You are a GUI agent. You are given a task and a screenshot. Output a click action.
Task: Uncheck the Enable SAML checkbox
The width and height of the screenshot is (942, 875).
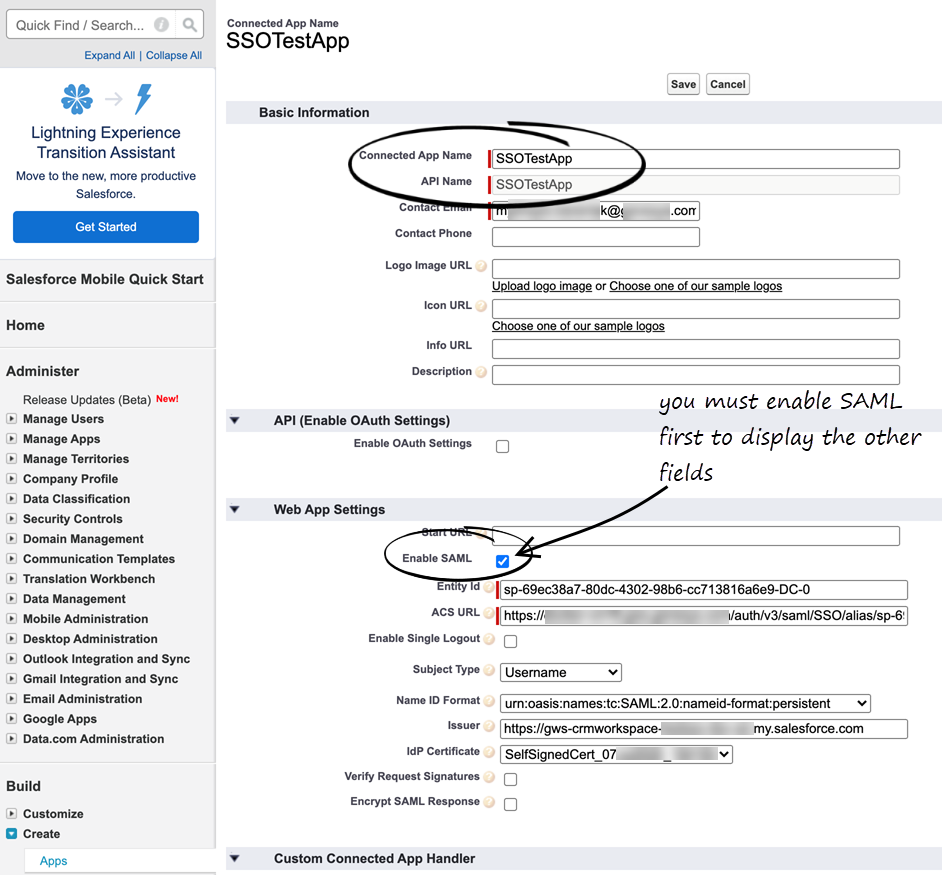502,561
